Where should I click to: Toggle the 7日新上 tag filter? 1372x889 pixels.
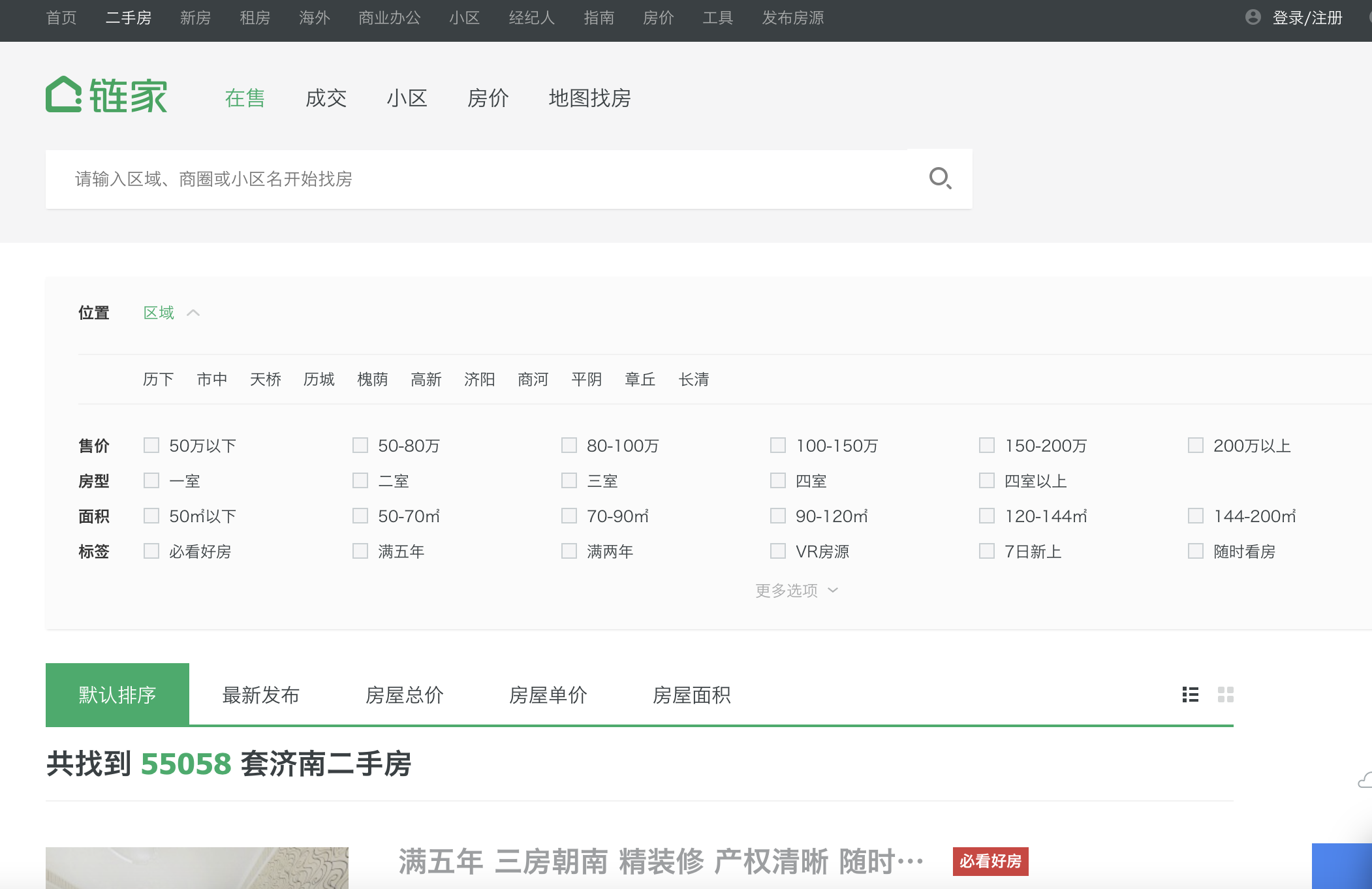pyautogui.click(x=987, y=551)
